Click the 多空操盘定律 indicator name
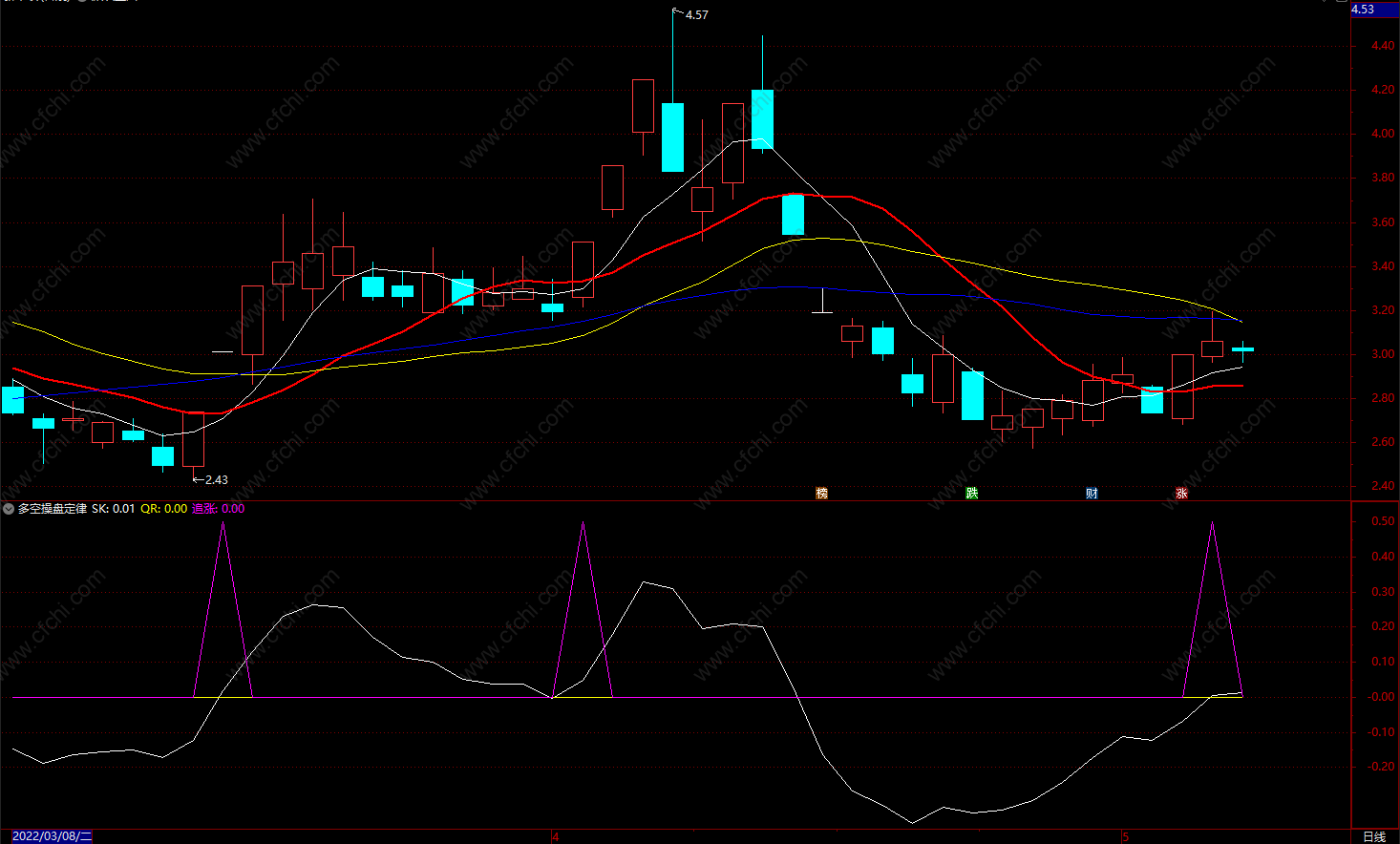The width and height of the screenshot is (1400, 844). point(53,509)
